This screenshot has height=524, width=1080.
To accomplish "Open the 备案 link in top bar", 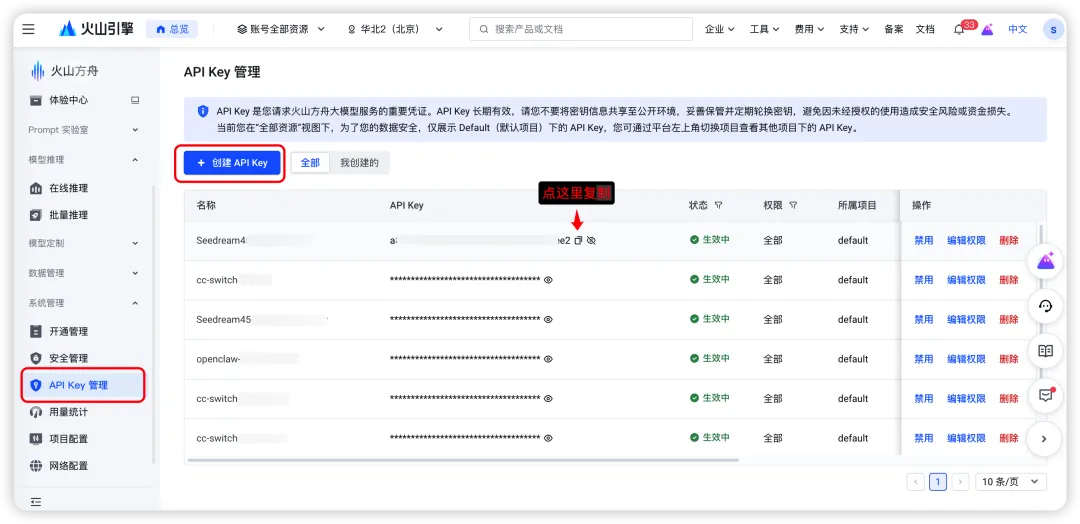I will click(x=893, y=29).
